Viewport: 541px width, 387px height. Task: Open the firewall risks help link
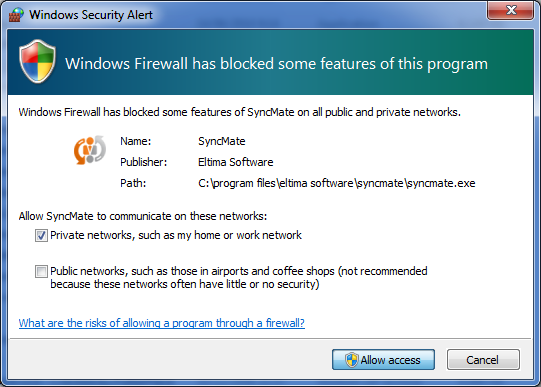coord(162,323)
